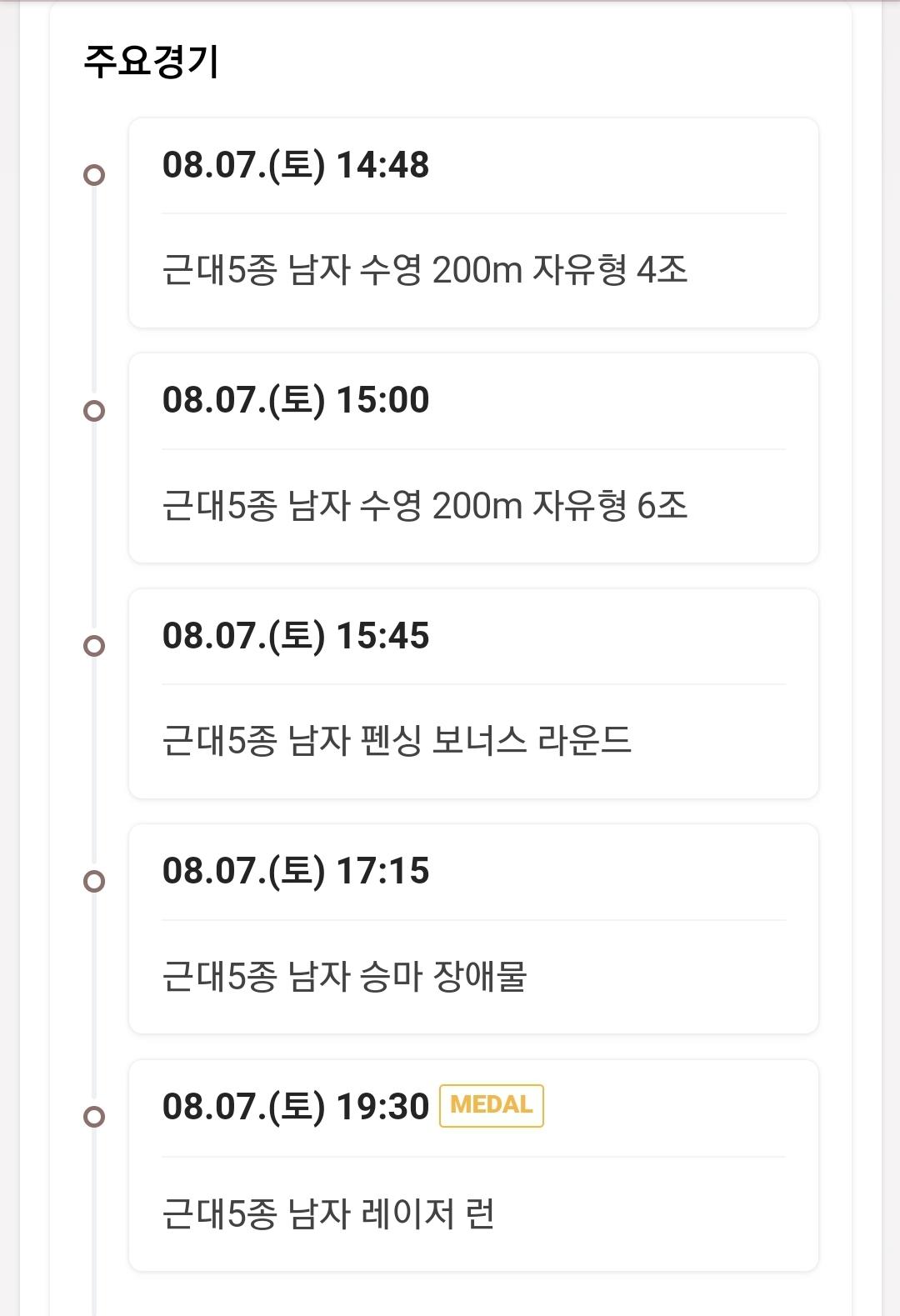
Task: Tap the gold MEDAL badge
Action: tap(492, 1105)
